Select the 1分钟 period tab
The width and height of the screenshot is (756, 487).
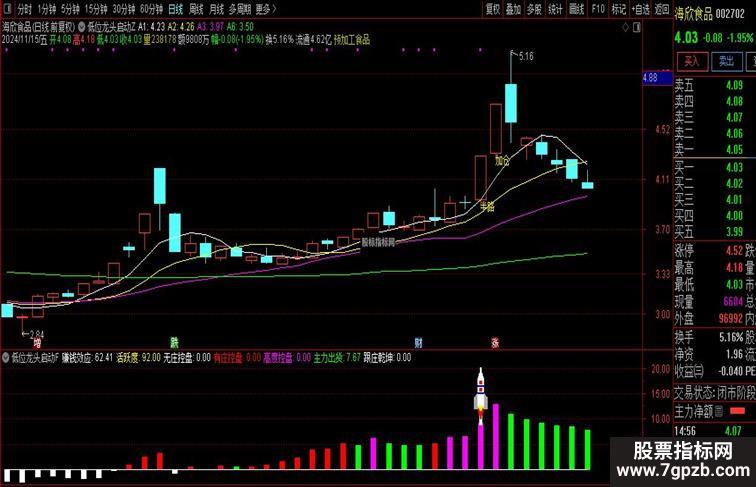(46, 9)
